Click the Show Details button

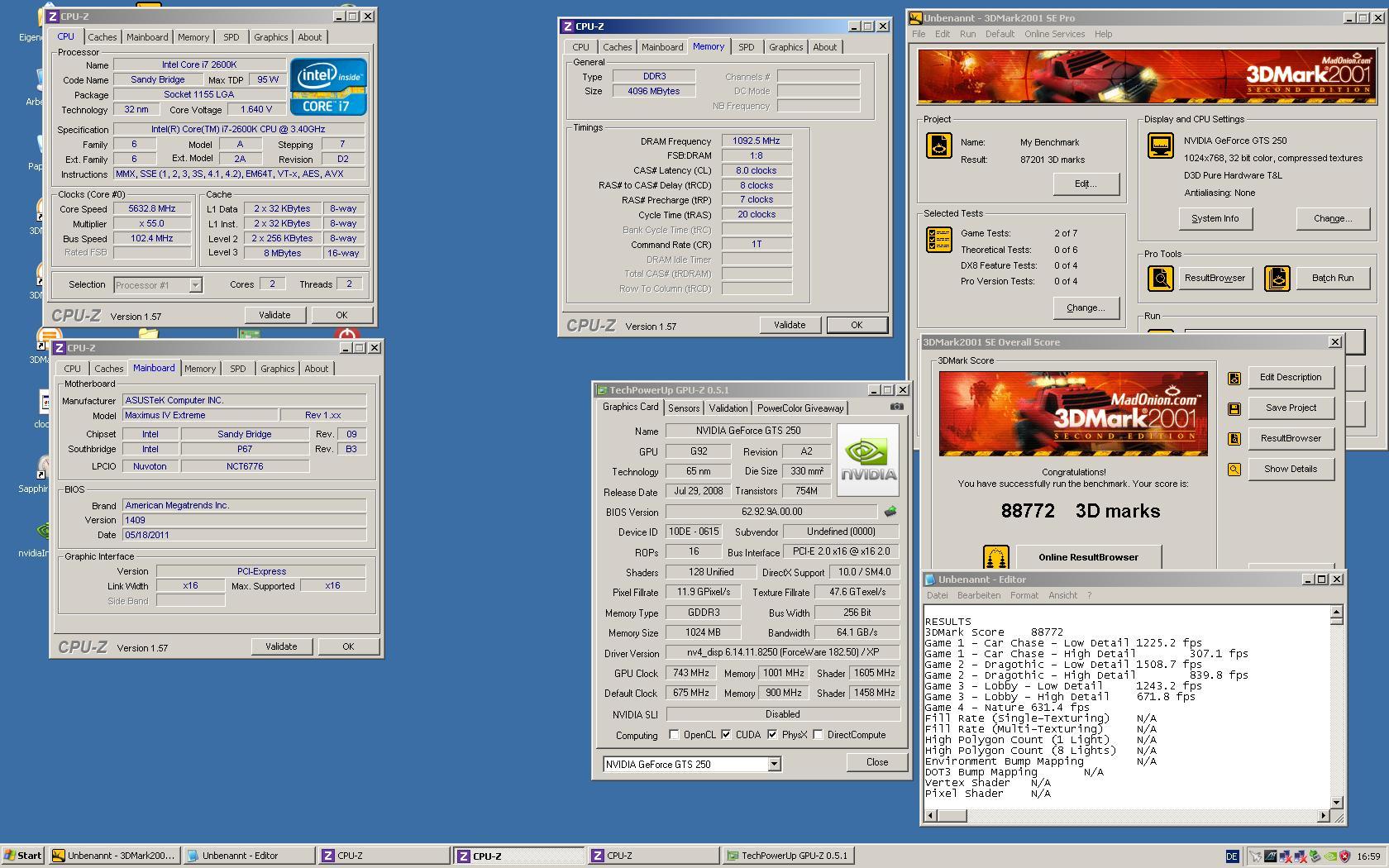1291,470
